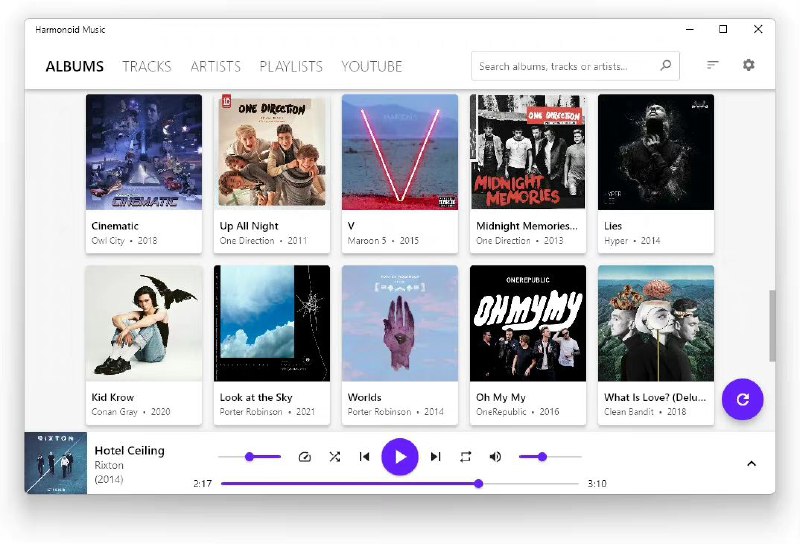Click 'Hyper • 2014' text
This screenshot has height=544, width=800.
click(x=632, y=240)
